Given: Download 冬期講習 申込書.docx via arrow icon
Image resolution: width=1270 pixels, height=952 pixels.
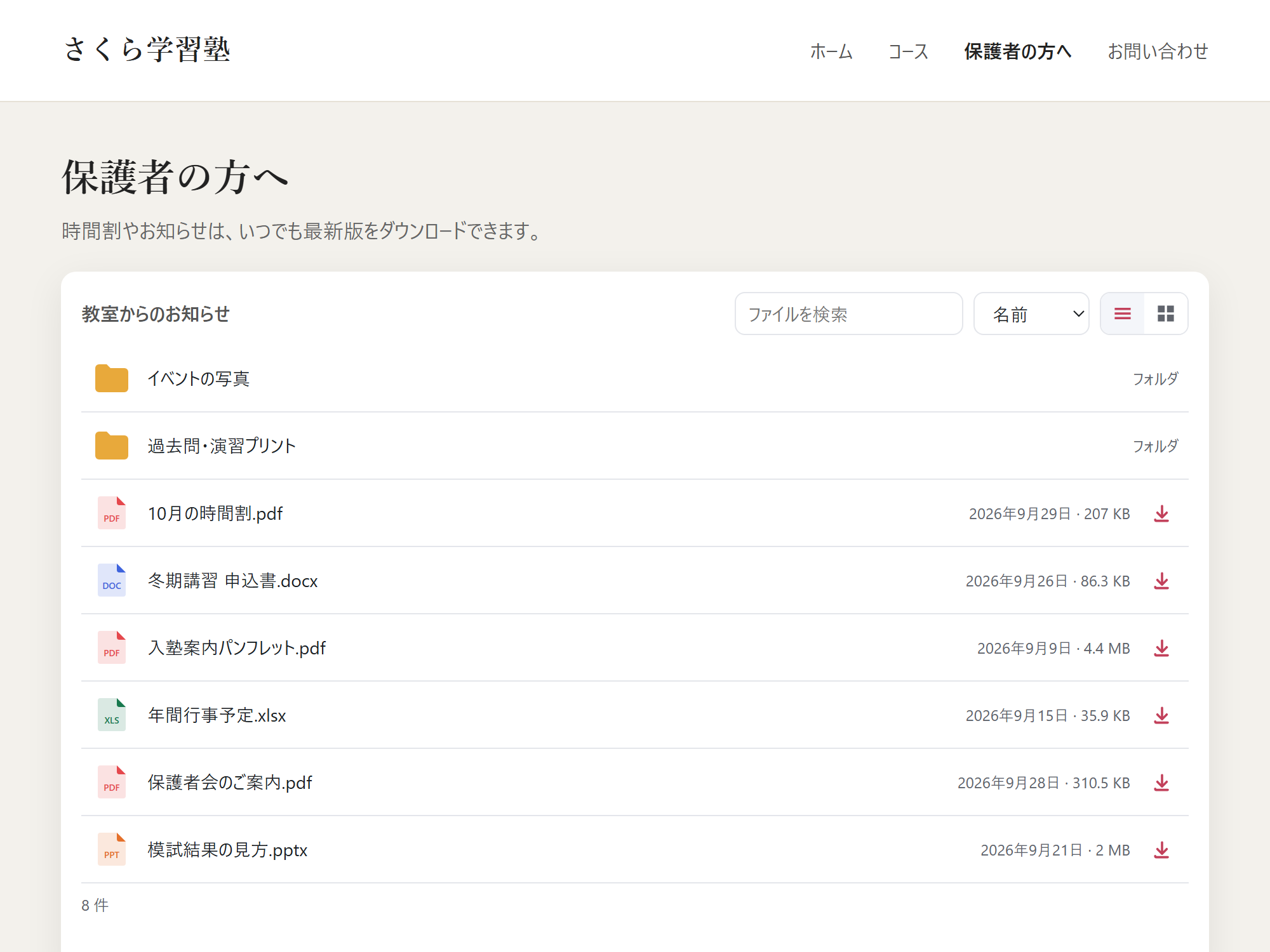Looking at the screenshot, I should [x=1161, y=581].
